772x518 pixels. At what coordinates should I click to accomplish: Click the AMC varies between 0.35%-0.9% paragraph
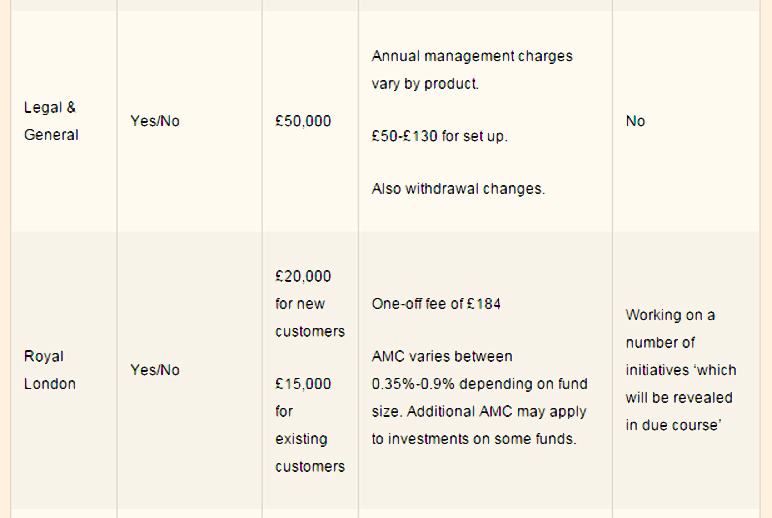coord(480,397)
